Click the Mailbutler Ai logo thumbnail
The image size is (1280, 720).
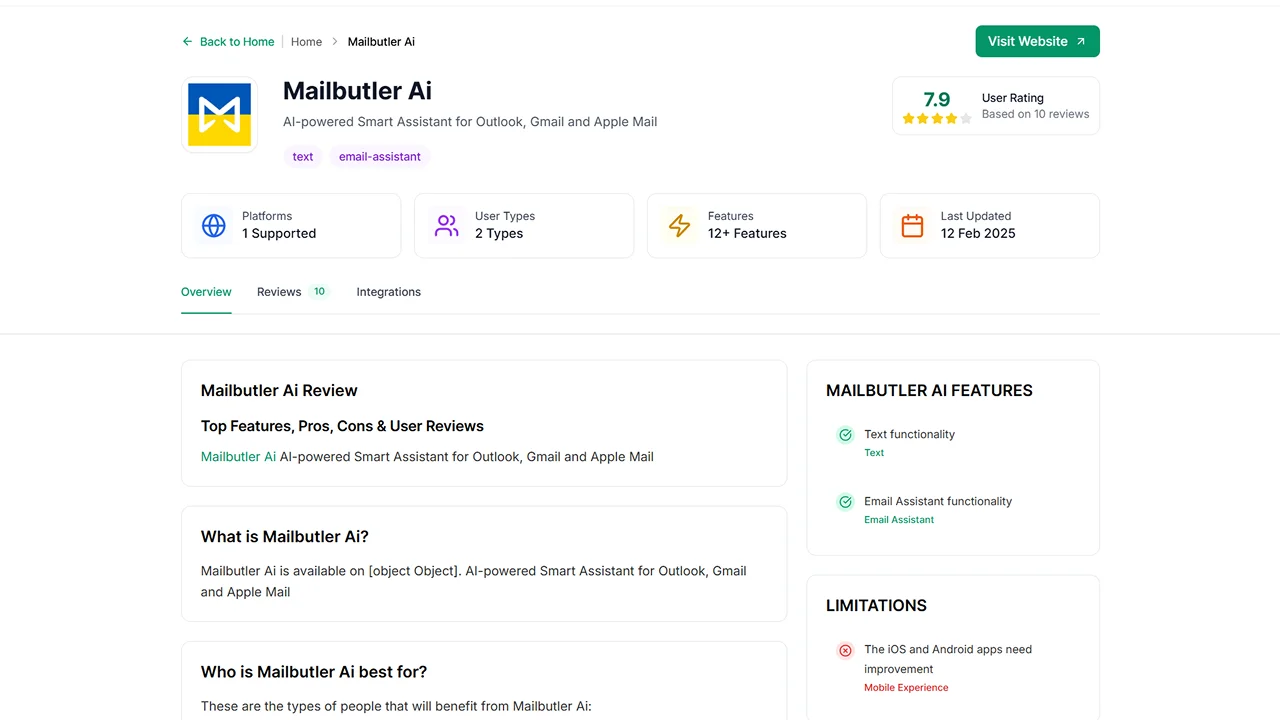point(219,115)
